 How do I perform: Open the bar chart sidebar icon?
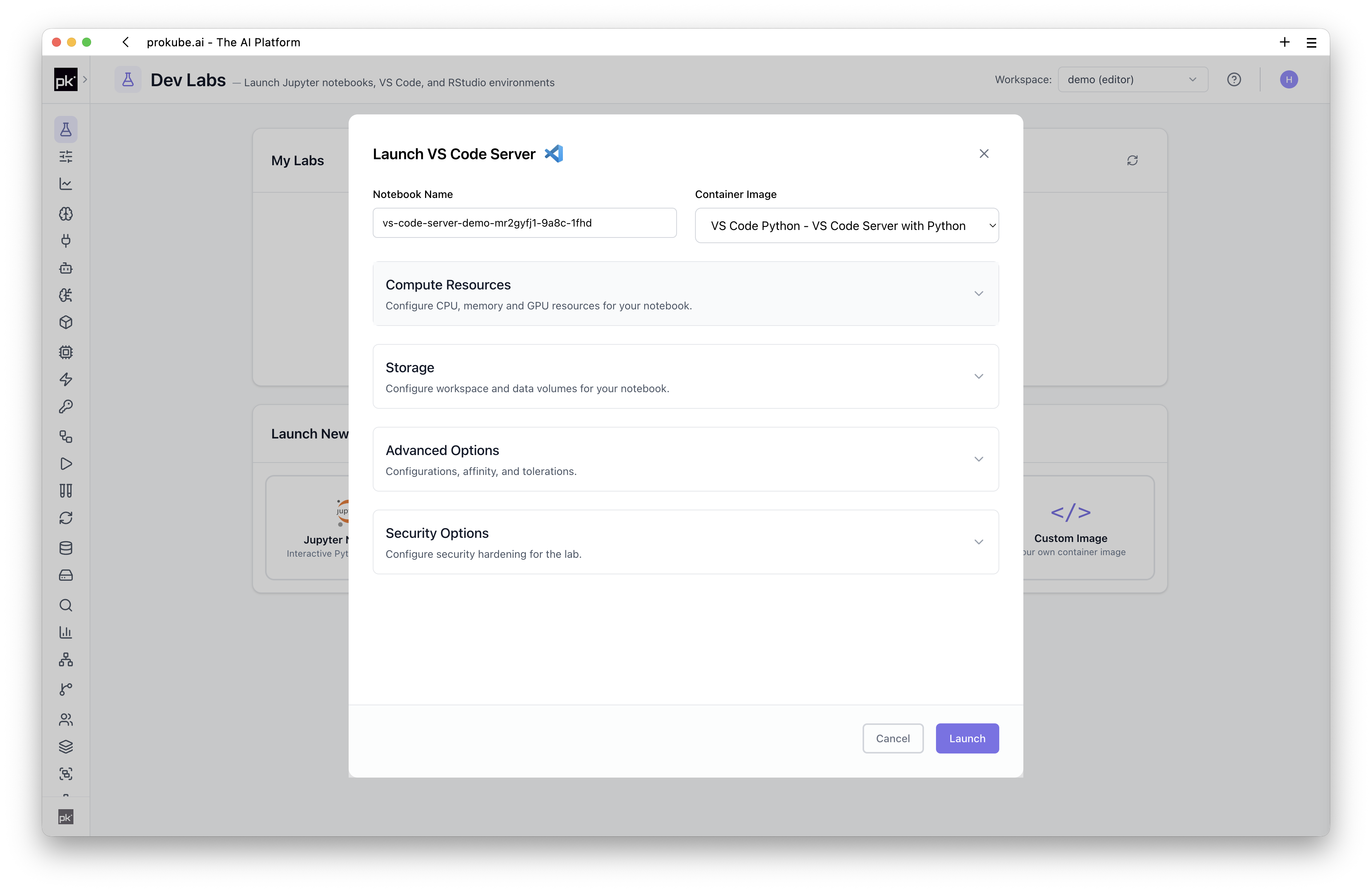66,632
